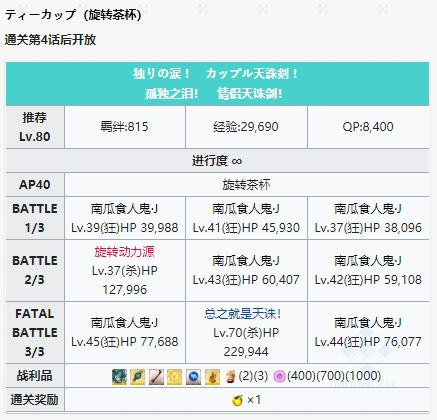Select the 进行度 ∞ row
Viewport: 437px width, 420px height.
point(217,161)
